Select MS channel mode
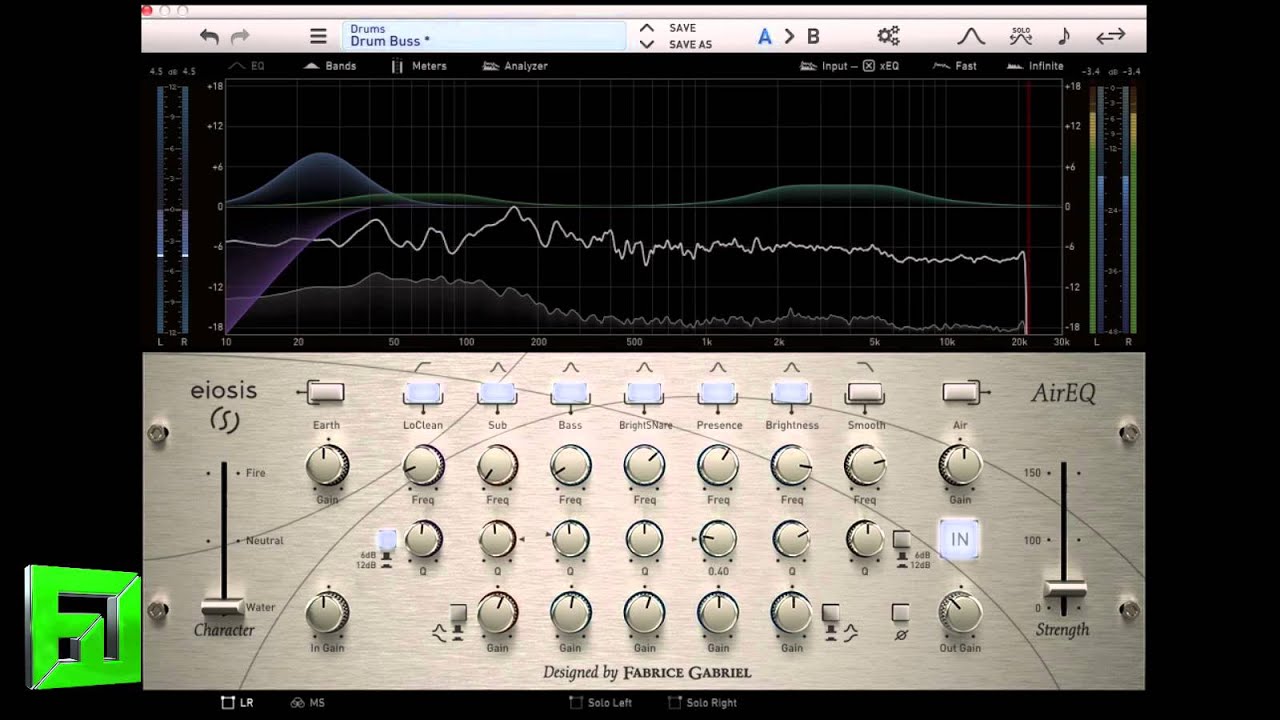 coord(308,703)
